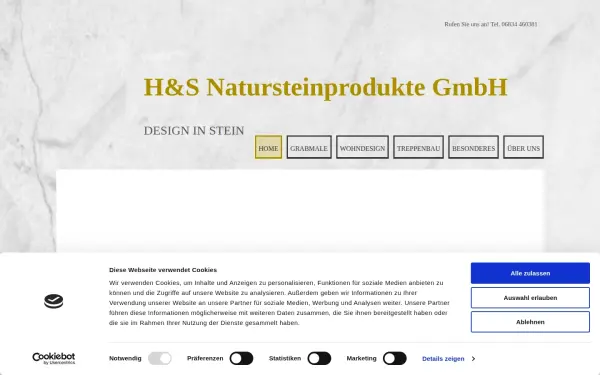
Task: Enable the Statistiken cookie switch
Action: [319, 359]
